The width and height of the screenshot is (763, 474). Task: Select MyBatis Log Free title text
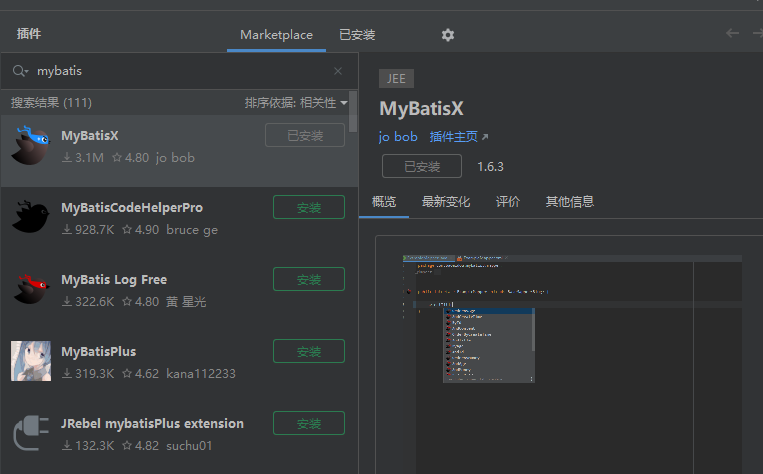click(114, 279)
